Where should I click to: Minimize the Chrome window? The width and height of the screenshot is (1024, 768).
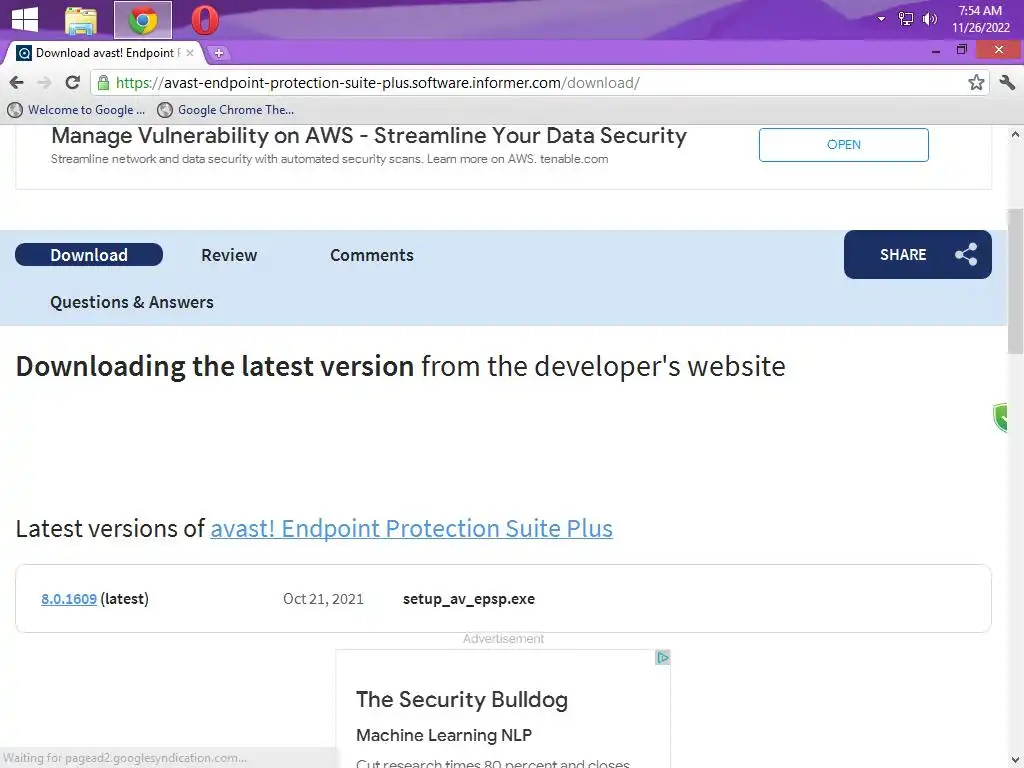click(x=936, y=50)
